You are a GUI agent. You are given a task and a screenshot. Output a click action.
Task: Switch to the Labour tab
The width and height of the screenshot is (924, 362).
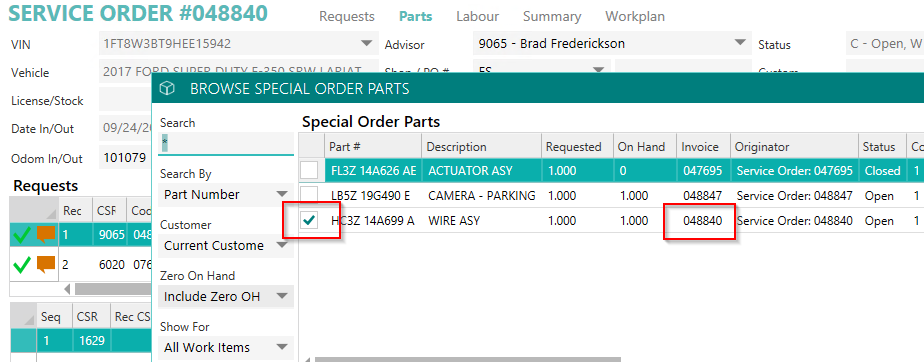pos(477,17)
